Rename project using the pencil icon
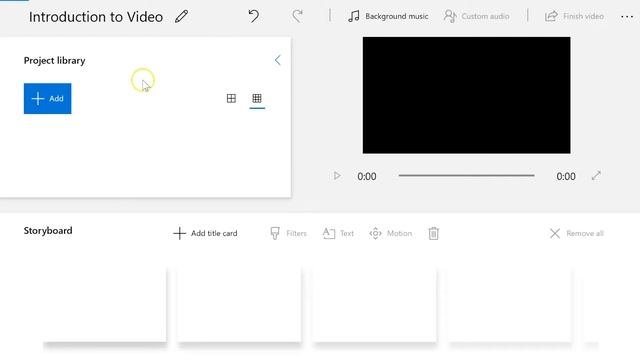 (182, 17)
